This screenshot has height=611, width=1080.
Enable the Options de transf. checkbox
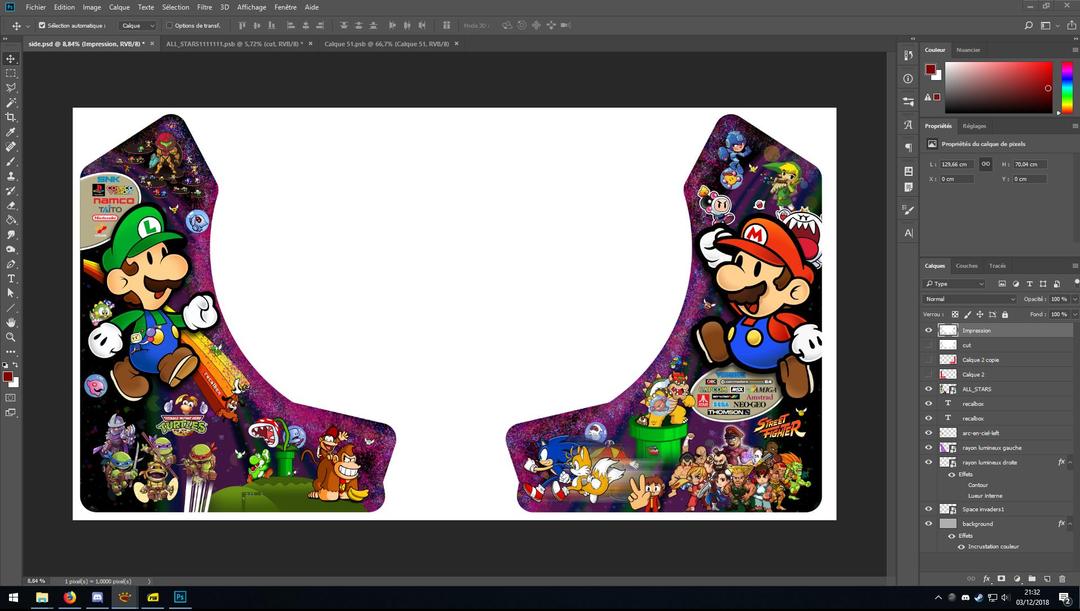[x=169, y=25]
